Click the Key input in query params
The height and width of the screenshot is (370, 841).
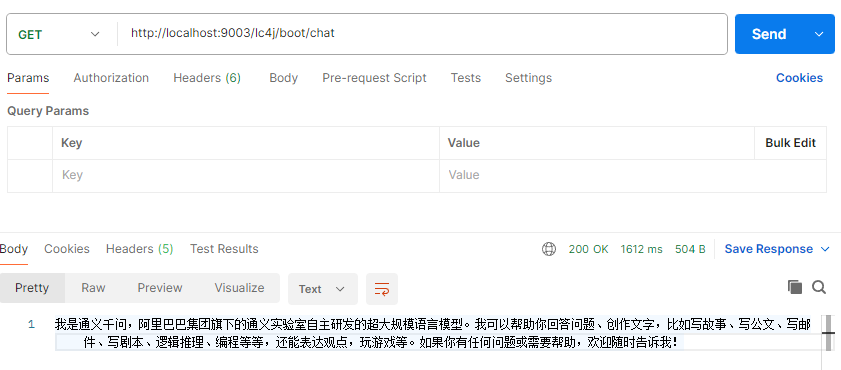(x=246, y=175)
